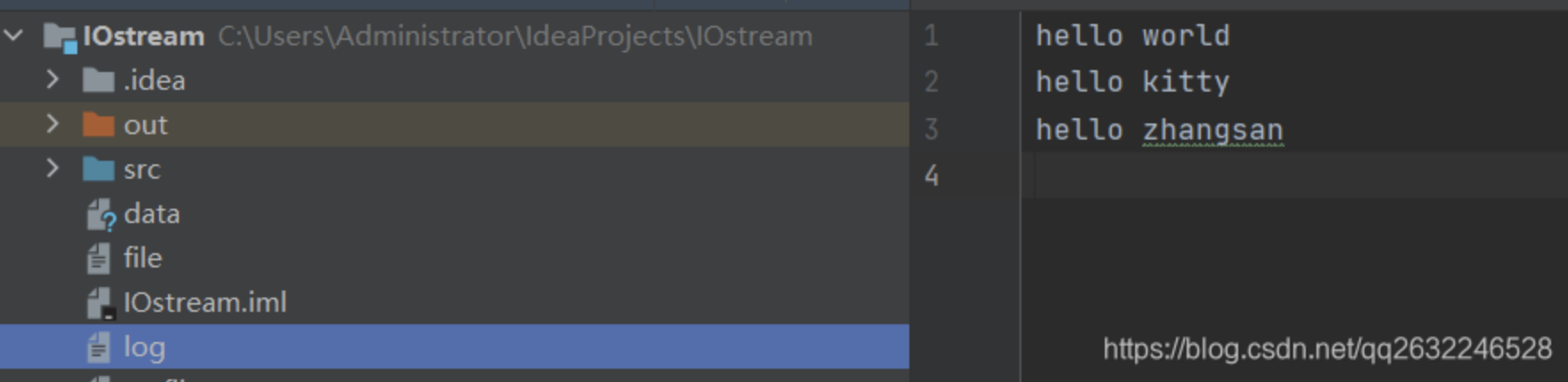This screenshot has height=382, width=1568.
Task: Click the text icon beside "file"
Action: [99, 259]
